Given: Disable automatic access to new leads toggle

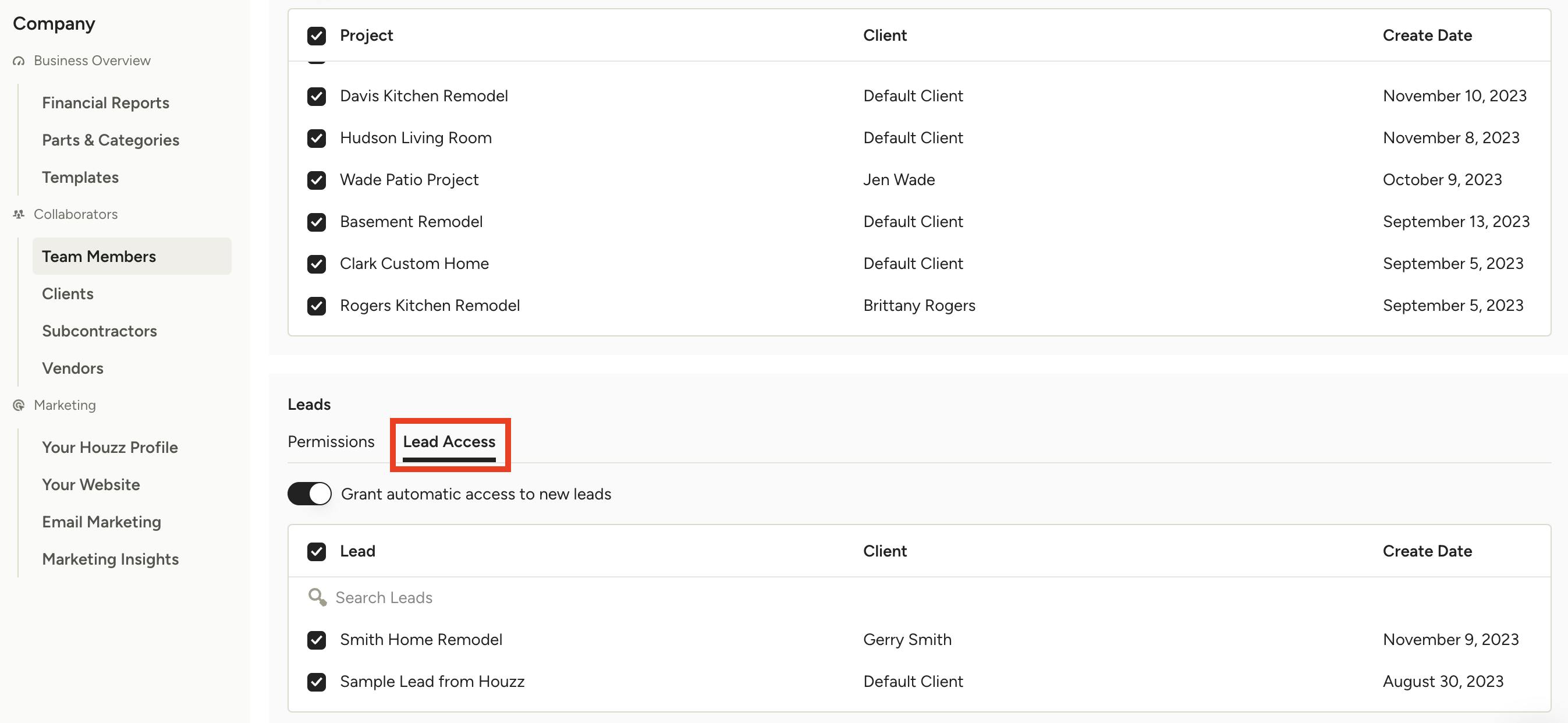Looking at the screenshot, I should (309, 494).
